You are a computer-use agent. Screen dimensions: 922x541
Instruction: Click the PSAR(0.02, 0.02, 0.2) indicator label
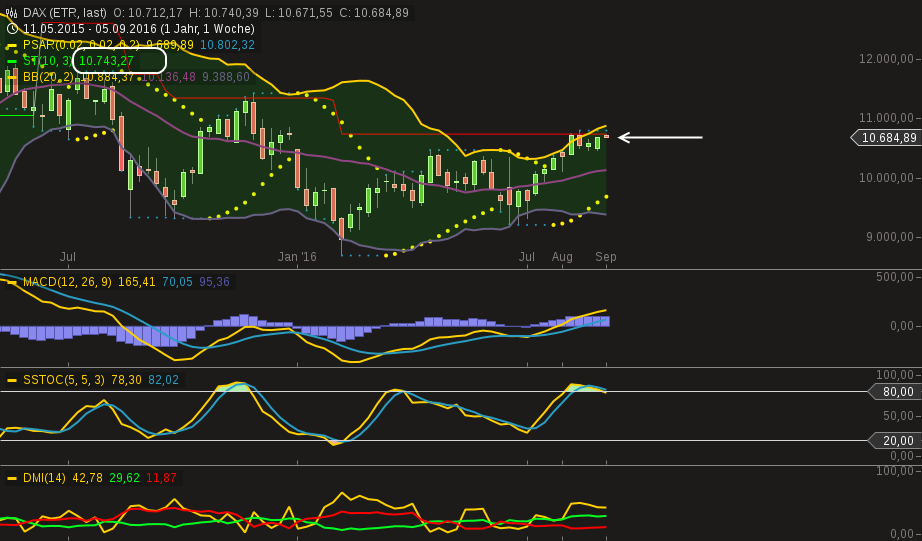(81, 45)
